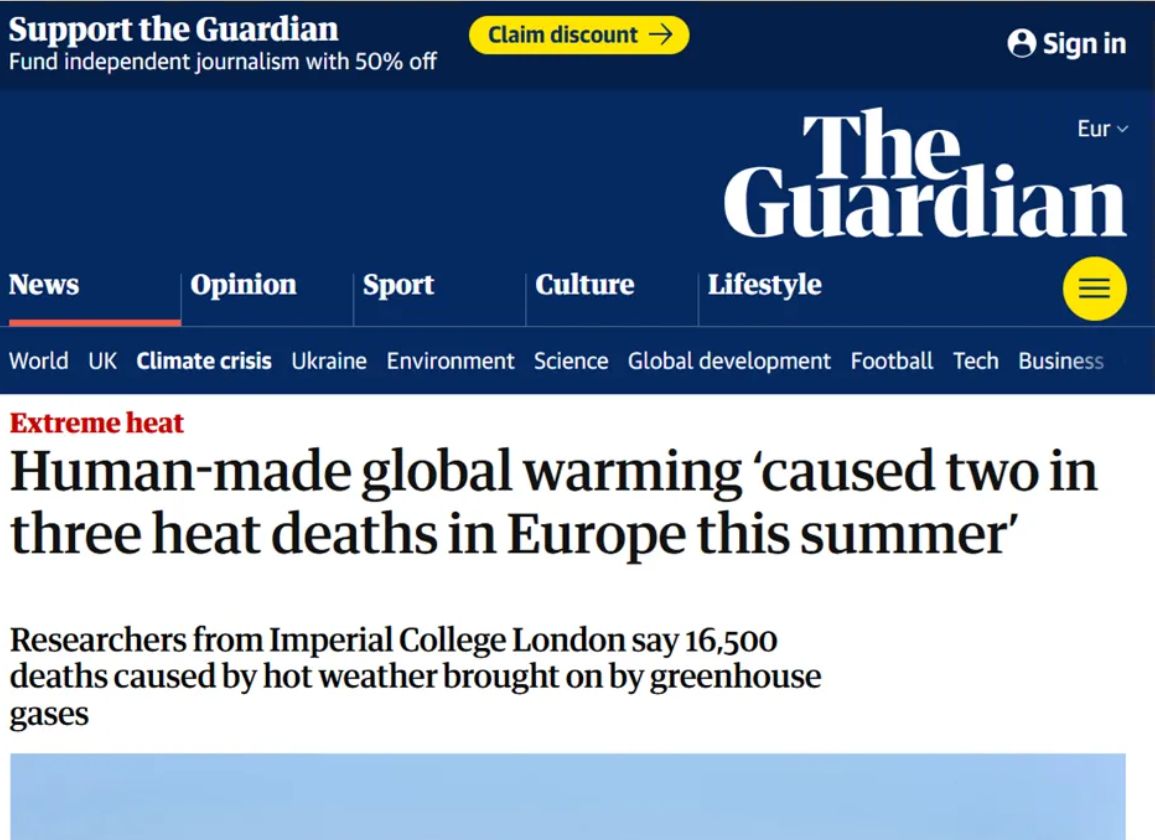This screenshot has height=840, width=1155.
Task: Navigate to the Environment subsection
Action: 450,361
